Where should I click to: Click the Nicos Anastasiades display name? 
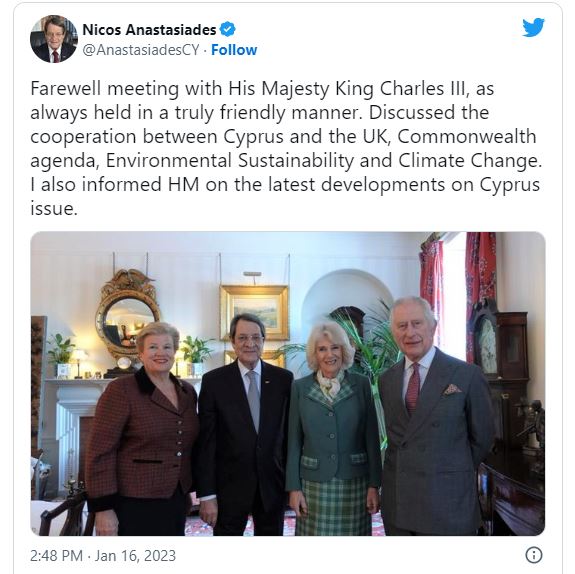click(x=149, y=30)
